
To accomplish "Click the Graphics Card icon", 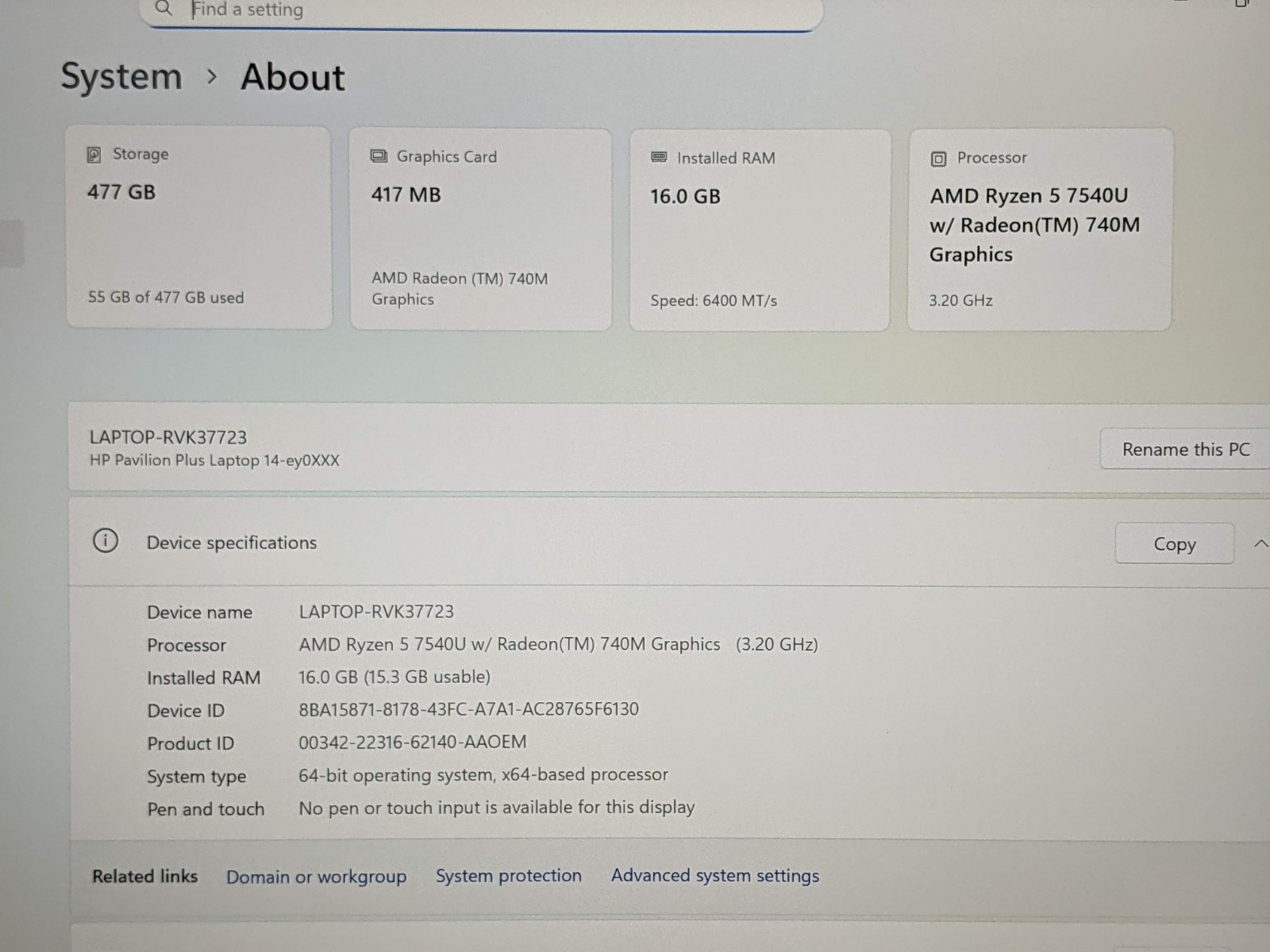I will coord(379,156).
